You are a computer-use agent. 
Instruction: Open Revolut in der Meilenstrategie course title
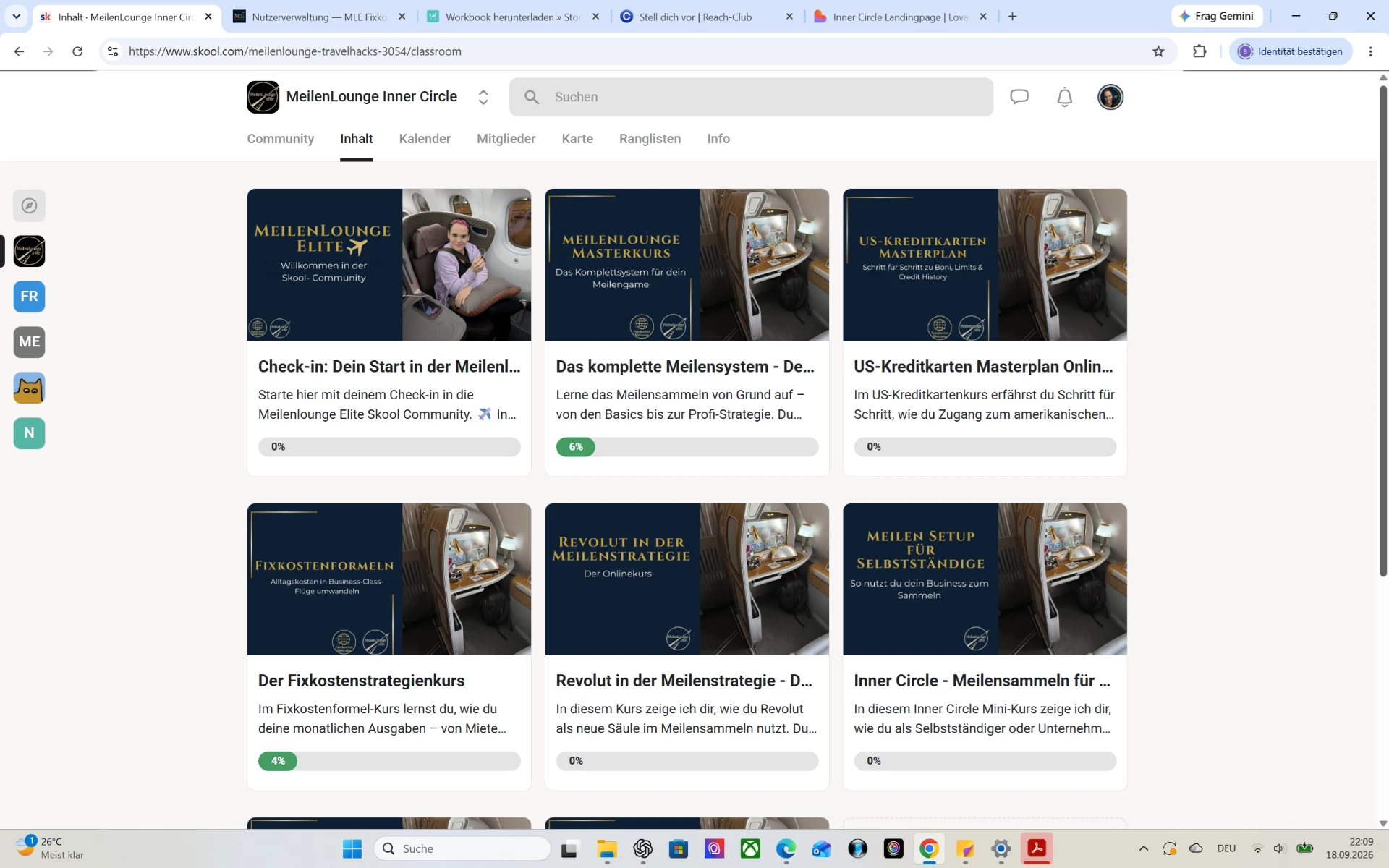(684, 681)
